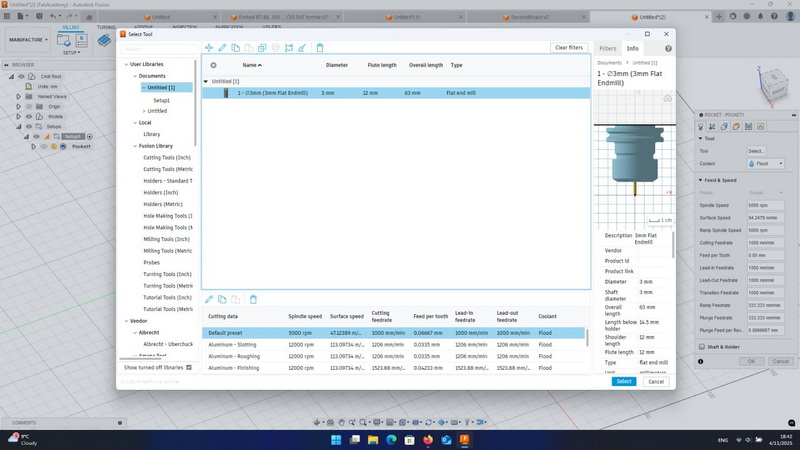Click the blue Select button
Image resolution: width=800 pixels, height=450 pixels.
point(624,382)
